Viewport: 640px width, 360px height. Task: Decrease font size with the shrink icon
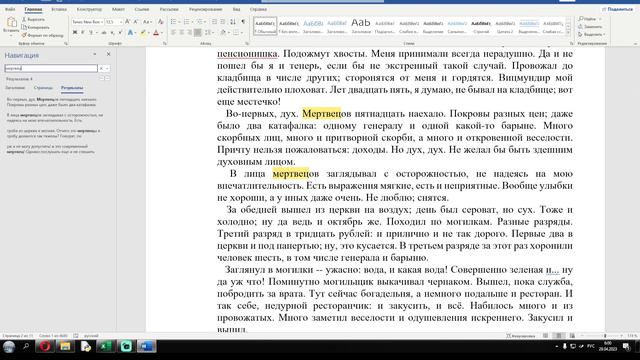click(136, 22)
